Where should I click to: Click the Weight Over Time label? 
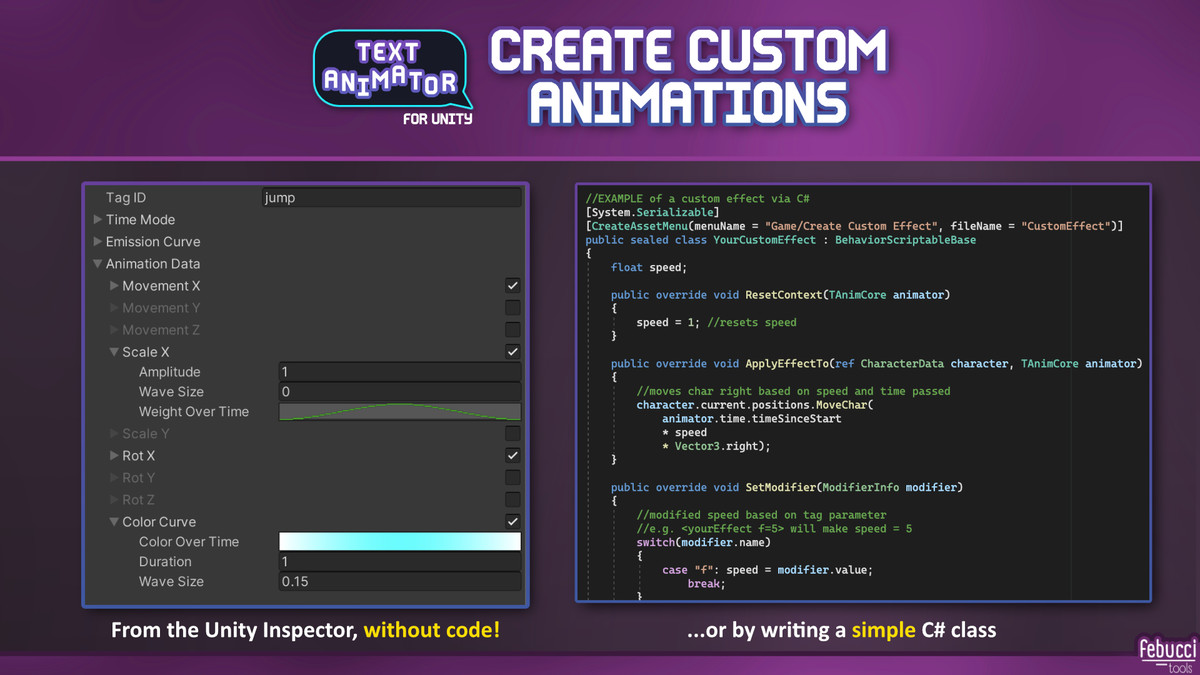coord(194,412)
